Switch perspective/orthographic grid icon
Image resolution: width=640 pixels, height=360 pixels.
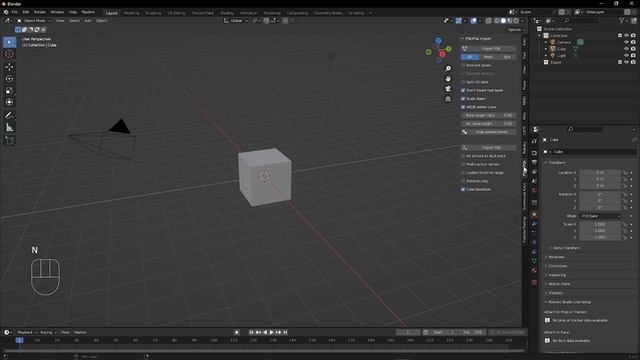(x=448, y=99)
